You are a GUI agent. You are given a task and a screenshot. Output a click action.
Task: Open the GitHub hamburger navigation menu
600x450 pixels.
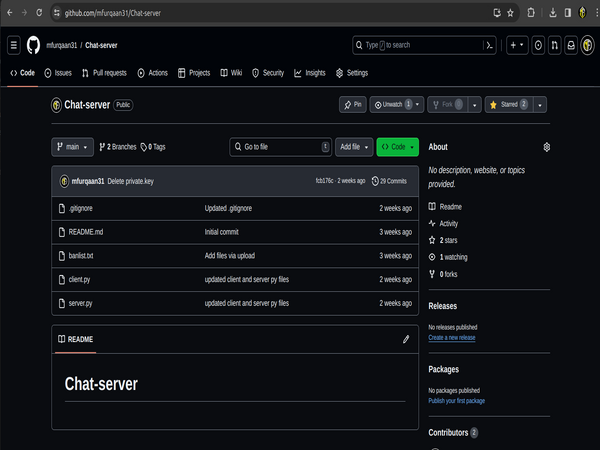[x=14, y=45]
